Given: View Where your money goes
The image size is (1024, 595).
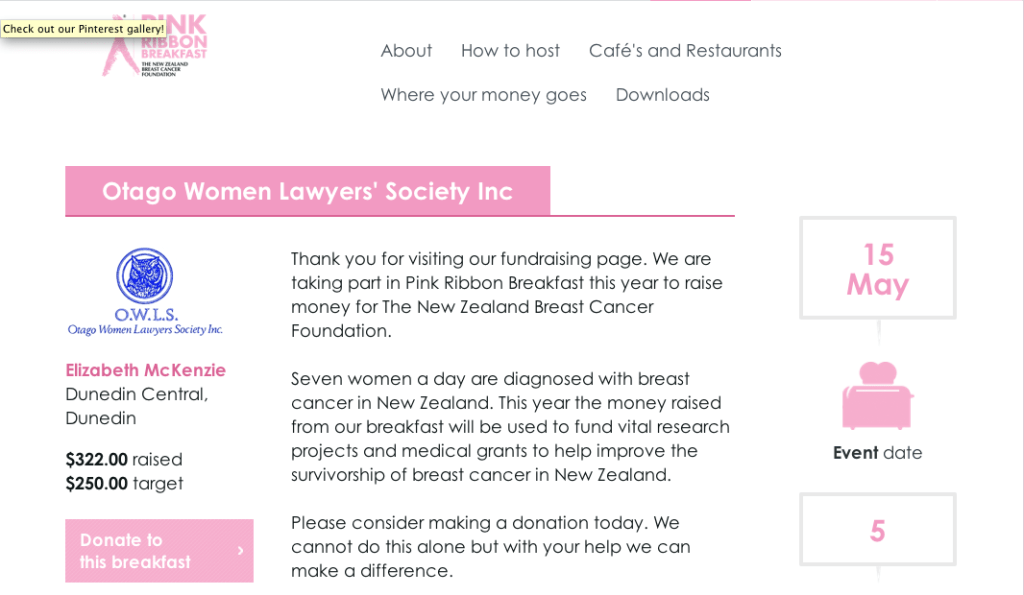Looking at the screenshot, I should [483, 94].
